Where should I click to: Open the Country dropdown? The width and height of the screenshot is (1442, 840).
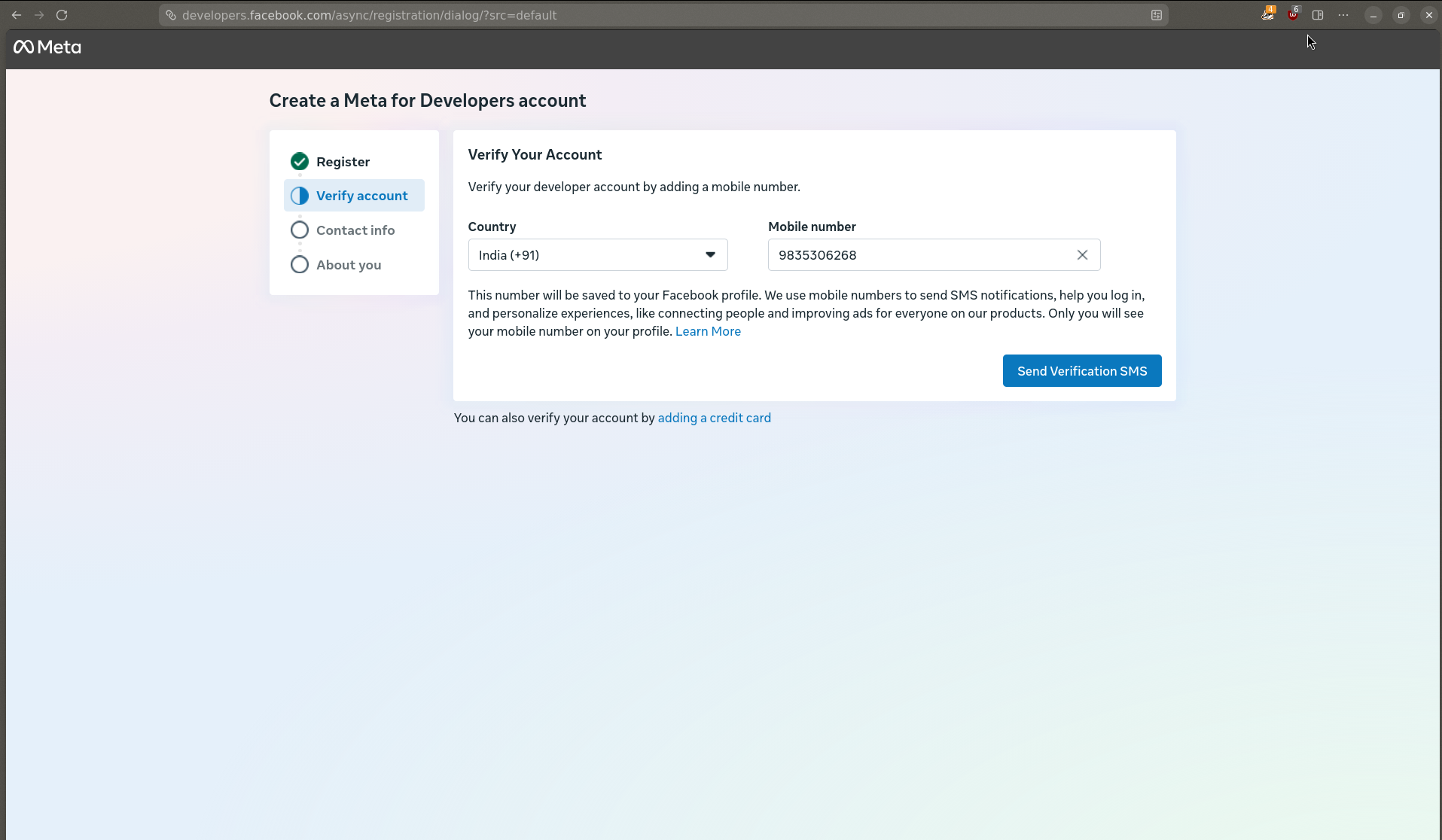pyautogui.click(x=598, y=255)
